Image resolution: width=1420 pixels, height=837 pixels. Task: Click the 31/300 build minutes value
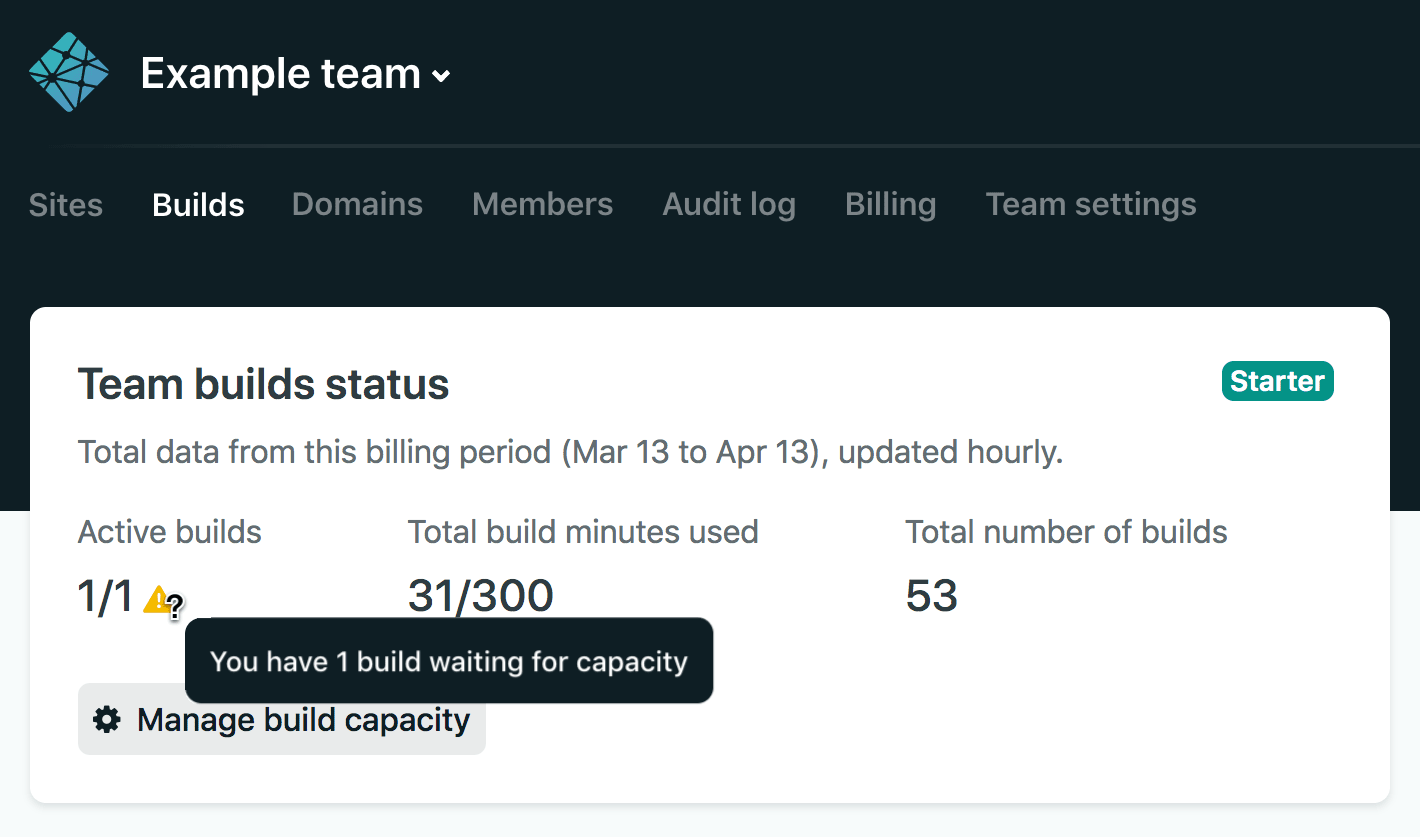pyautogui.click(x=480, y=597)
